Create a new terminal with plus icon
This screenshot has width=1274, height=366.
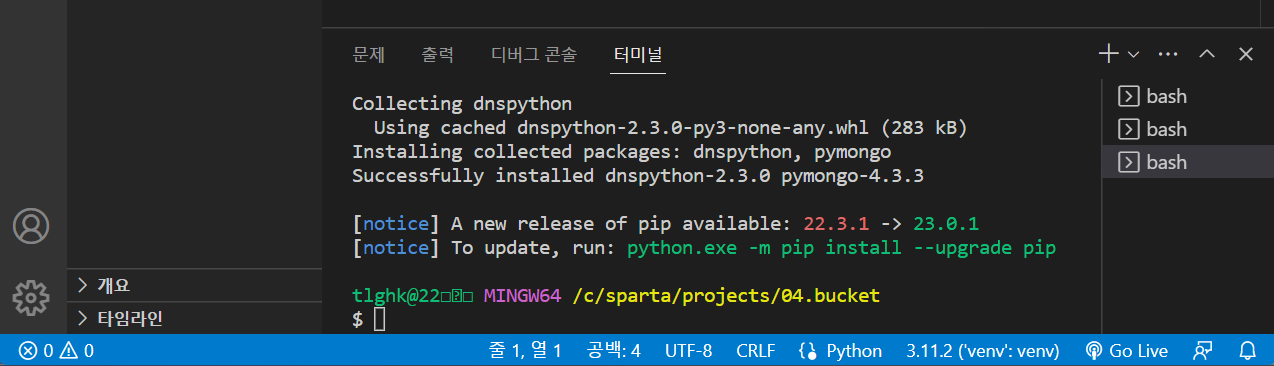(x=1108, y=54)
